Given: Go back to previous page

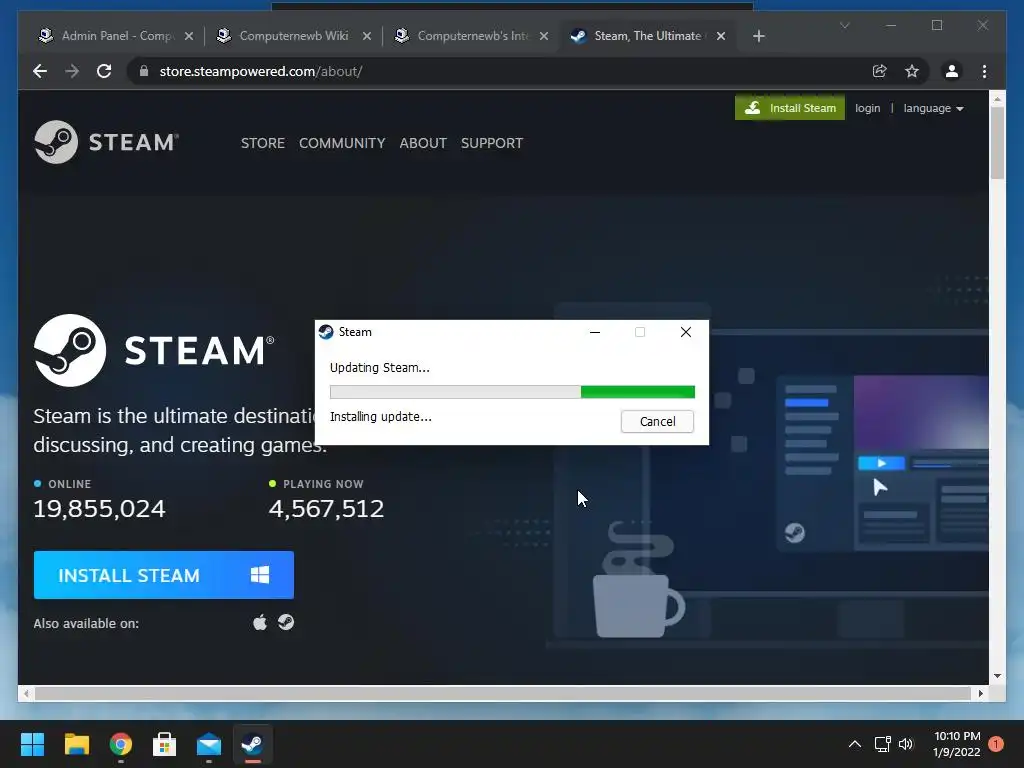Looking at the screenshot, I should pyautogui.click(x=40, y=71).
